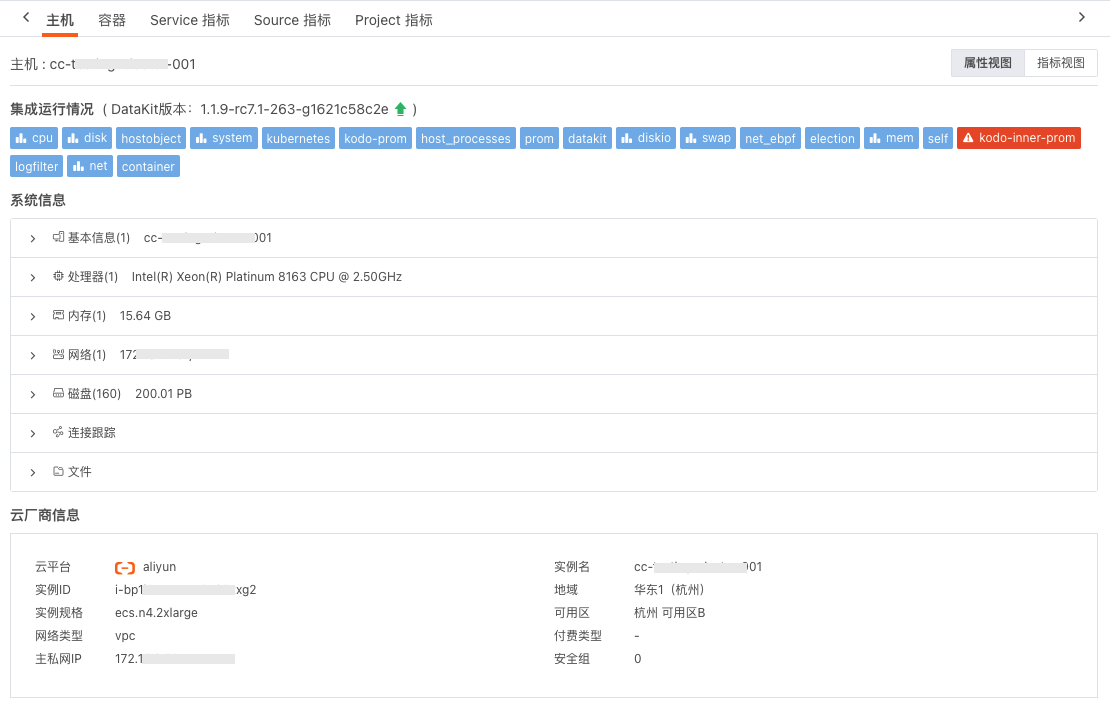Click the hostobject integration tag
Image resolution: width=1110 pixels, height=715 pixels.
(151, 138)
